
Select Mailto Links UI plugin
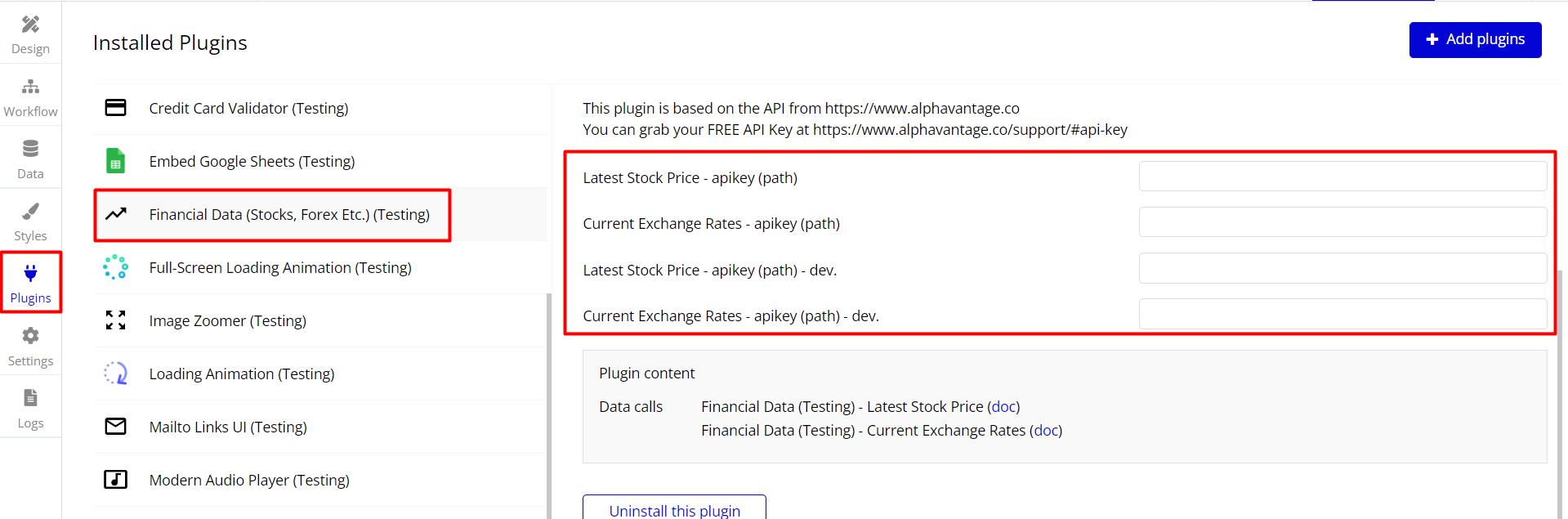[227, 427]
